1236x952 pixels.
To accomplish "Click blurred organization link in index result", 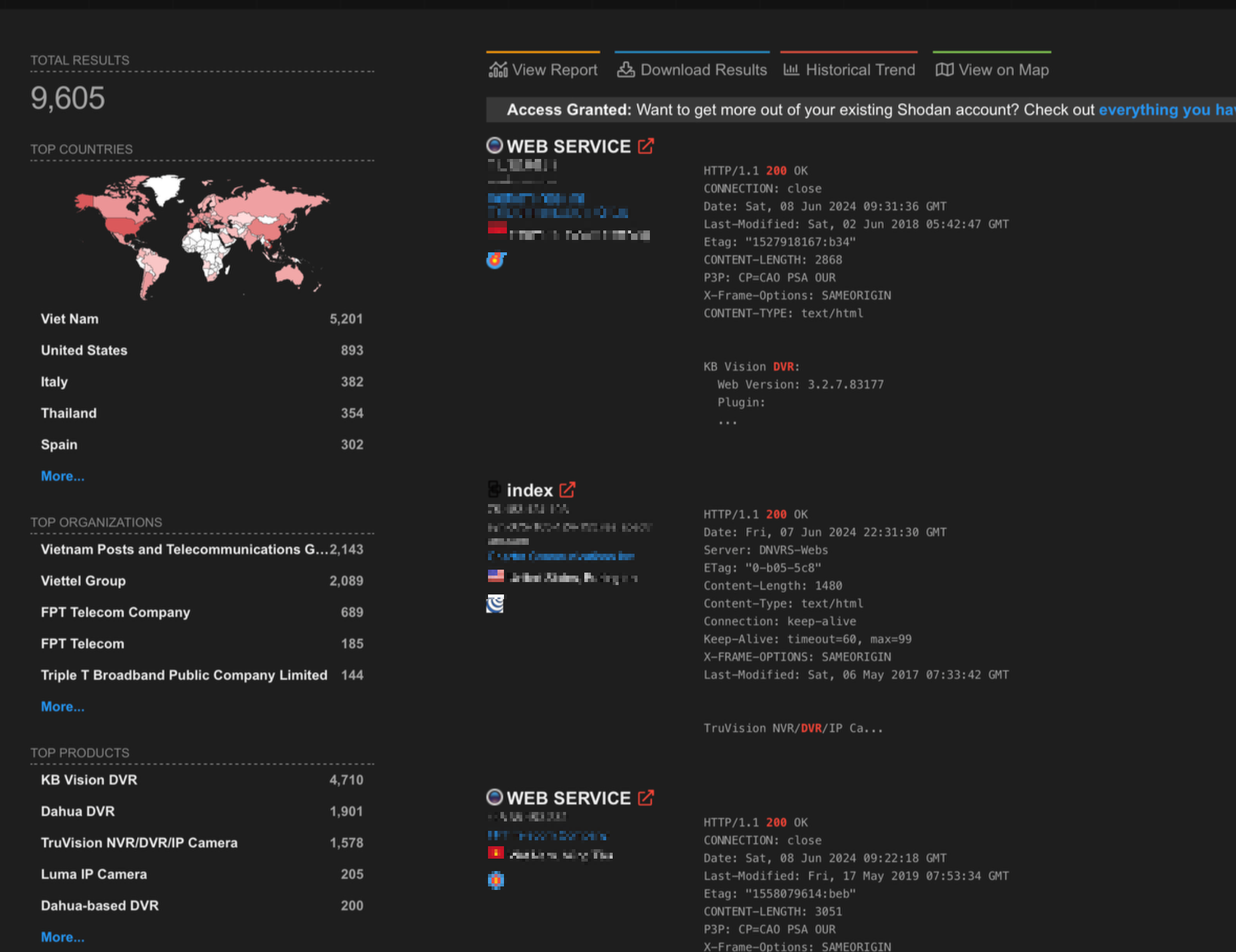I will point(561,556).
